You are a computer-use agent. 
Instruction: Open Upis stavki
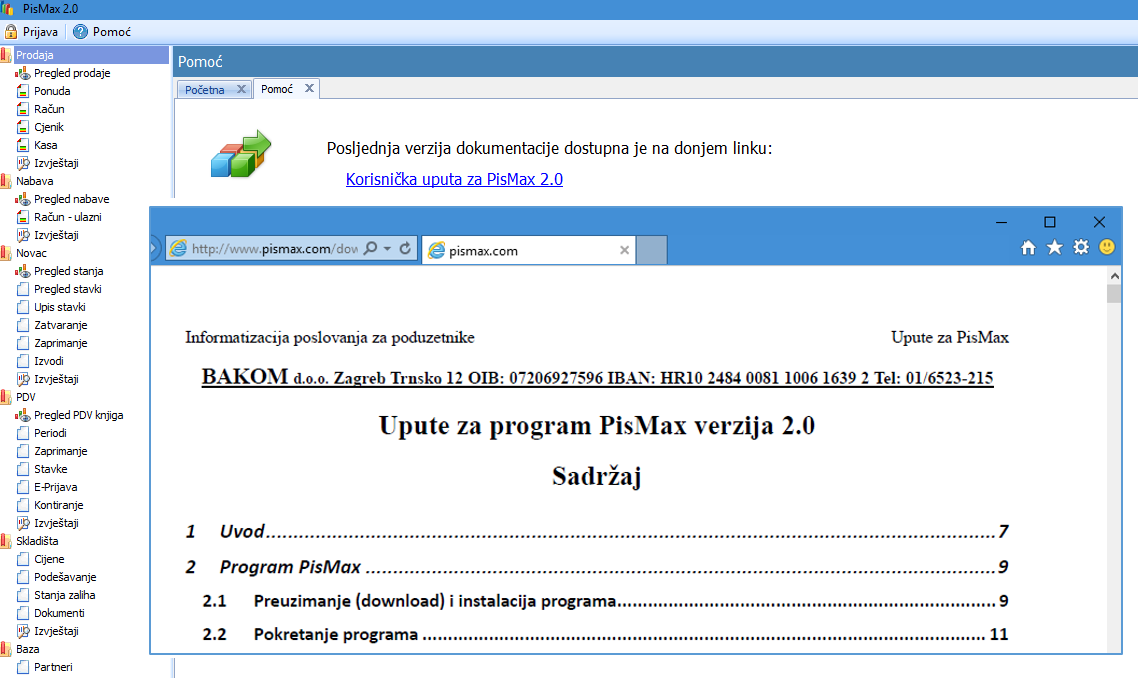pos(60,307)
